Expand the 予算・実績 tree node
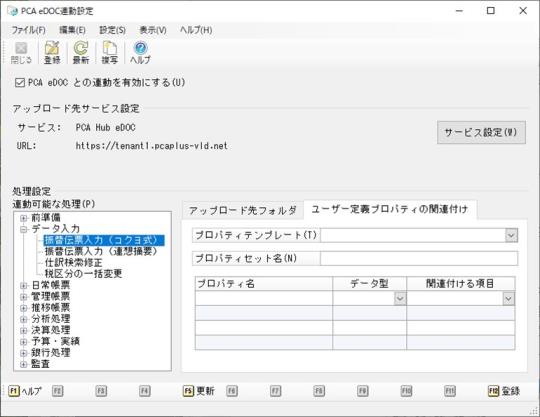The height and width of the screenshot is (417, 540). point(23,342)
